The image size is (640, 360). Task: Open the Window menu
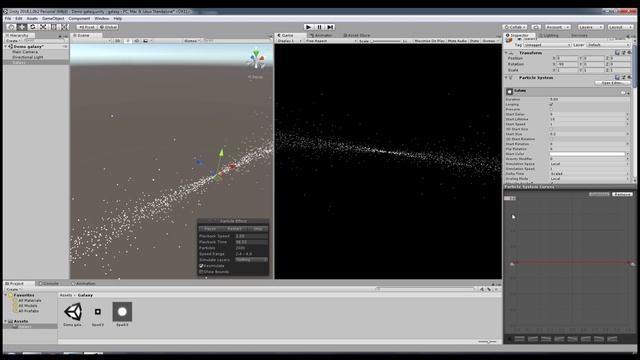pyautogui.click(x=102, y=18)
